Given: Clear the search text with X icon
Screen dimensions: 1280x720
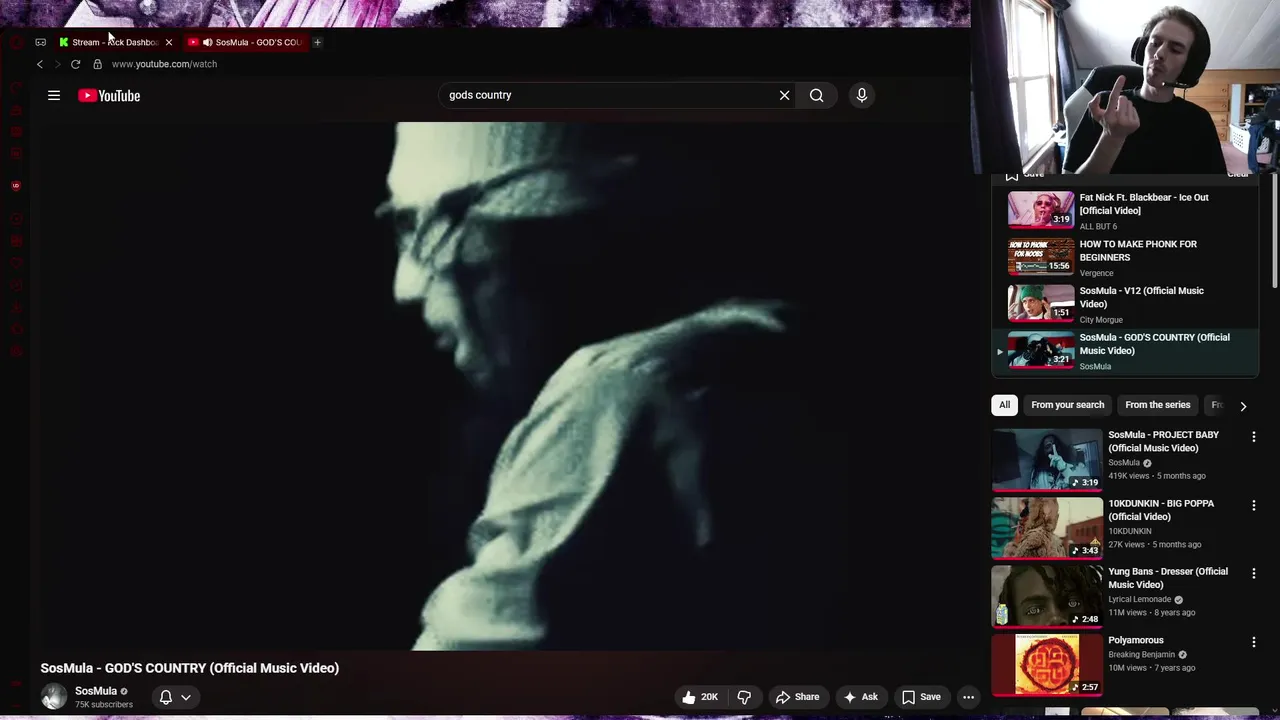Looking at the screenshot, I should 784,95.
